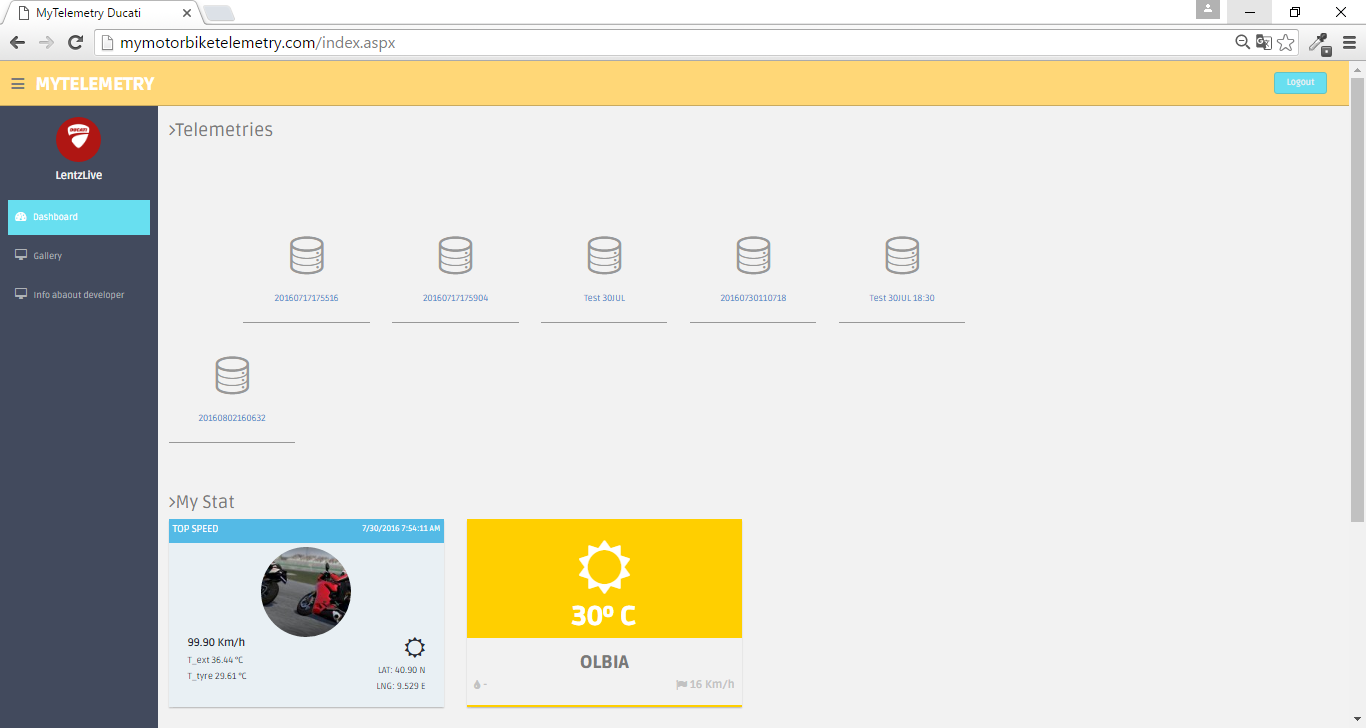Click the address bar URL field
1366x728 pixels.
[660, 42]
